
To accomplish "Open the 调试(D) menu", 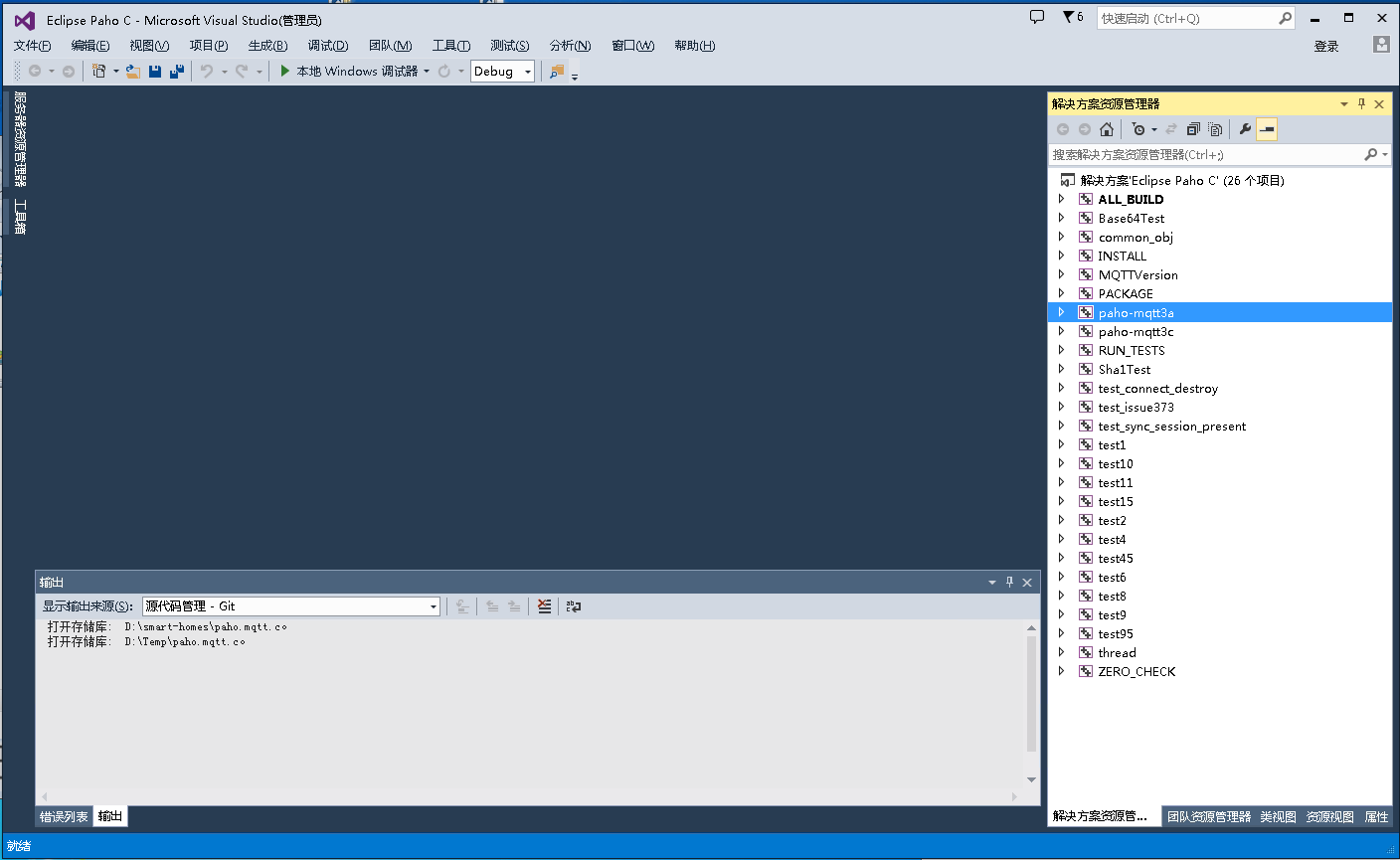I will [327, 46].
